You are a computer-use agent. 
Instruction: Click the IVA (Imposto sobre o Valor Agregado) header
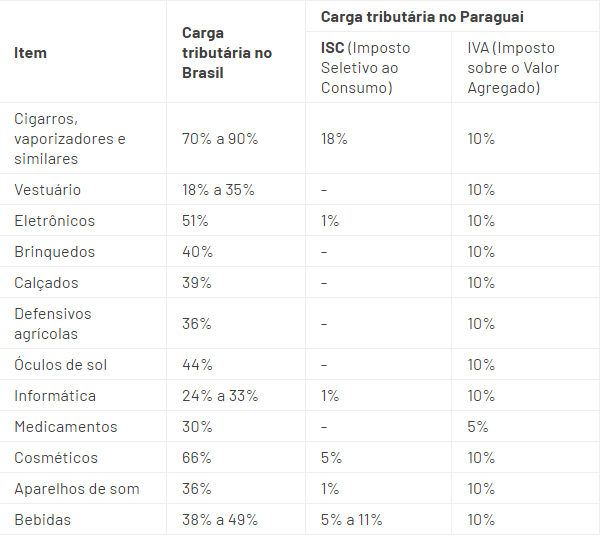(x=513, y=68)
